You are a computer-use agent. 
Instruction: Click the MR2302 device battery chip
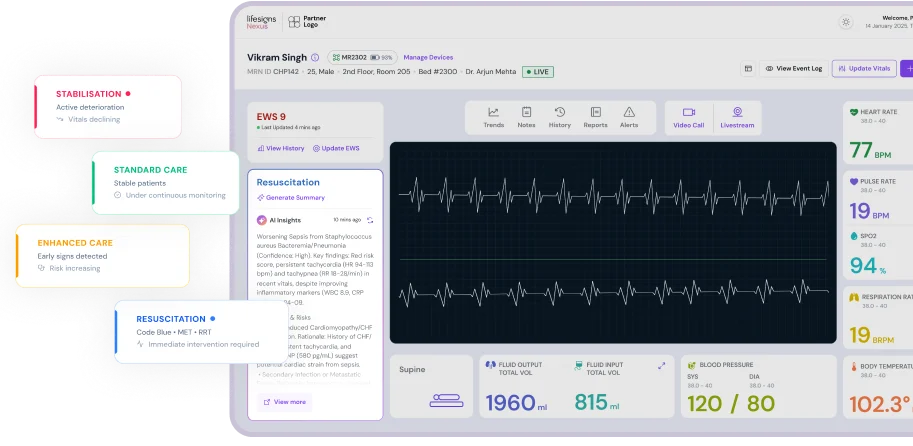(362, 58)
